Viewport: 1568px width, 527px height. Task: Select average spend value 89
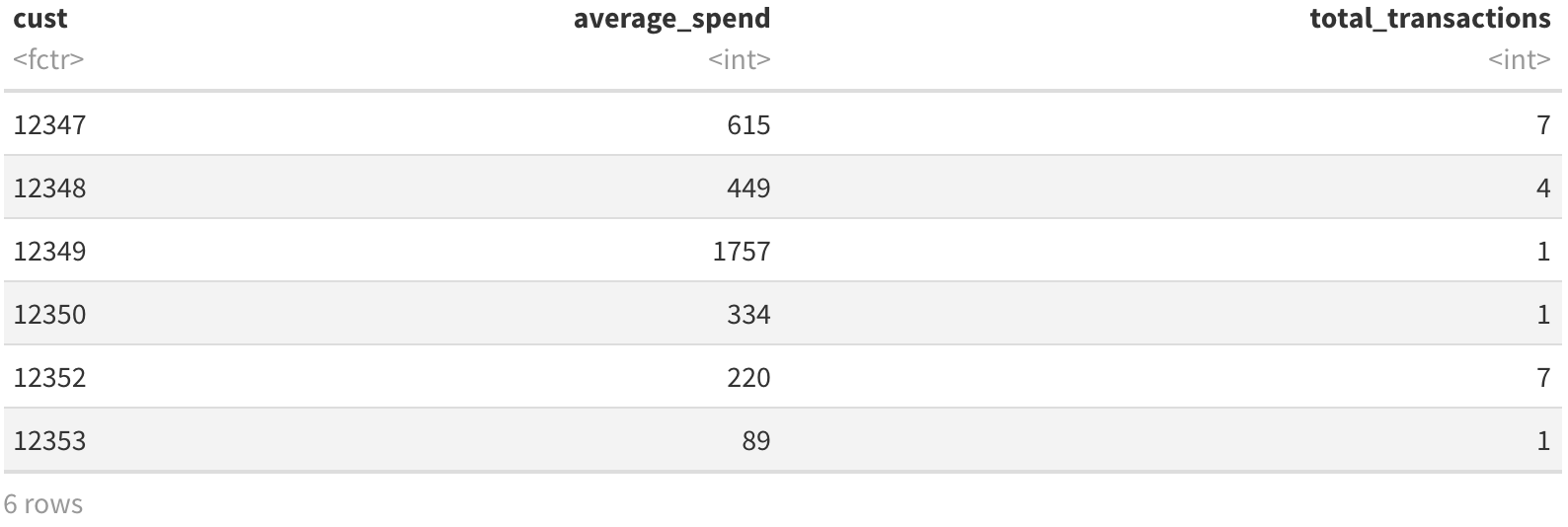756,441
